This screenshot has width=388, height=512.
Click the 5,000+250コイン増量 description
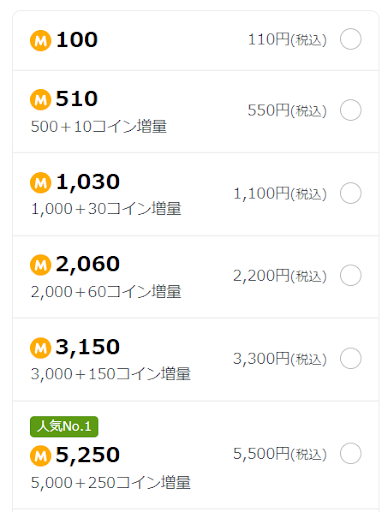coord(111,483)
